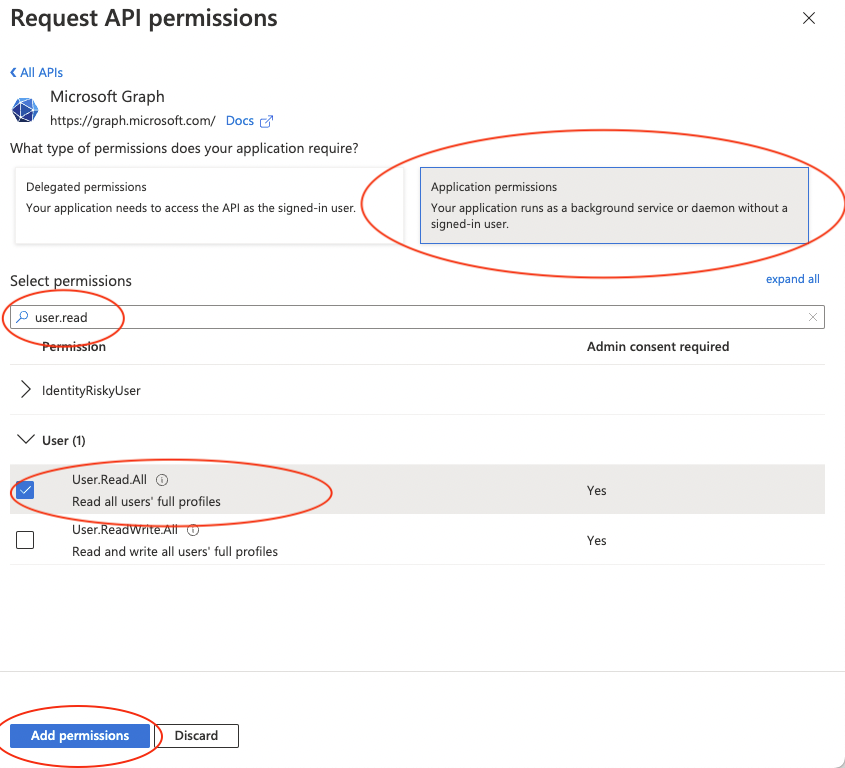Click 'Read and write all users' full profiles'
This screenshot has width=845, height=768.
(x=175, y=551)
